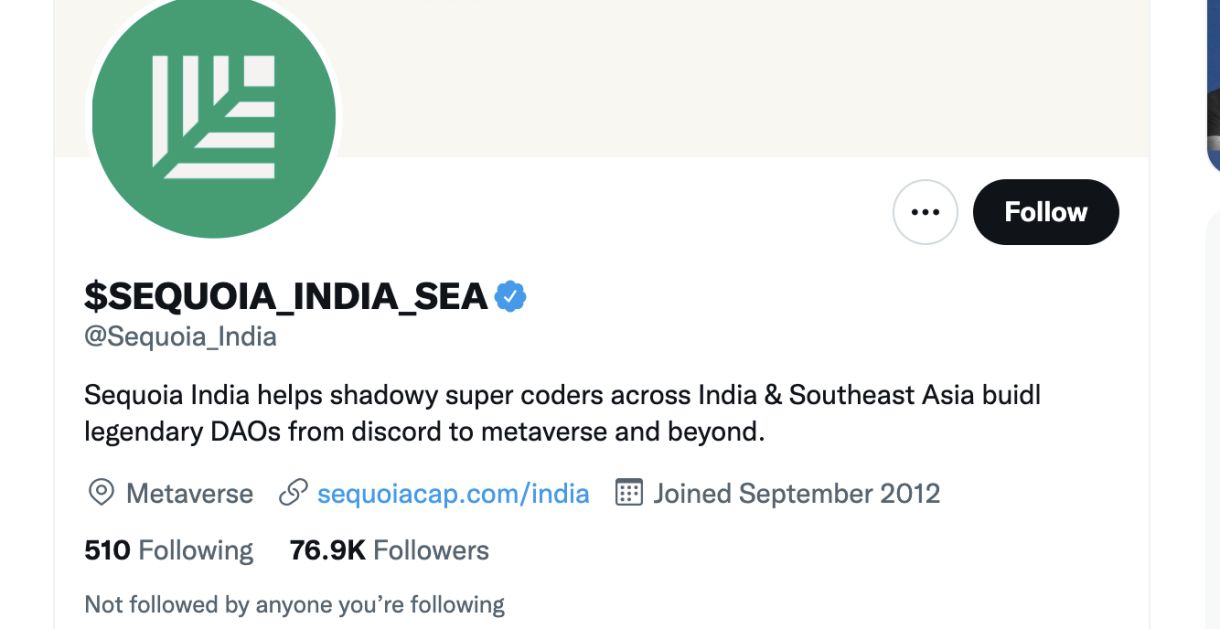
Task: Click the chain link icon
Action: [x=293, y=493]
